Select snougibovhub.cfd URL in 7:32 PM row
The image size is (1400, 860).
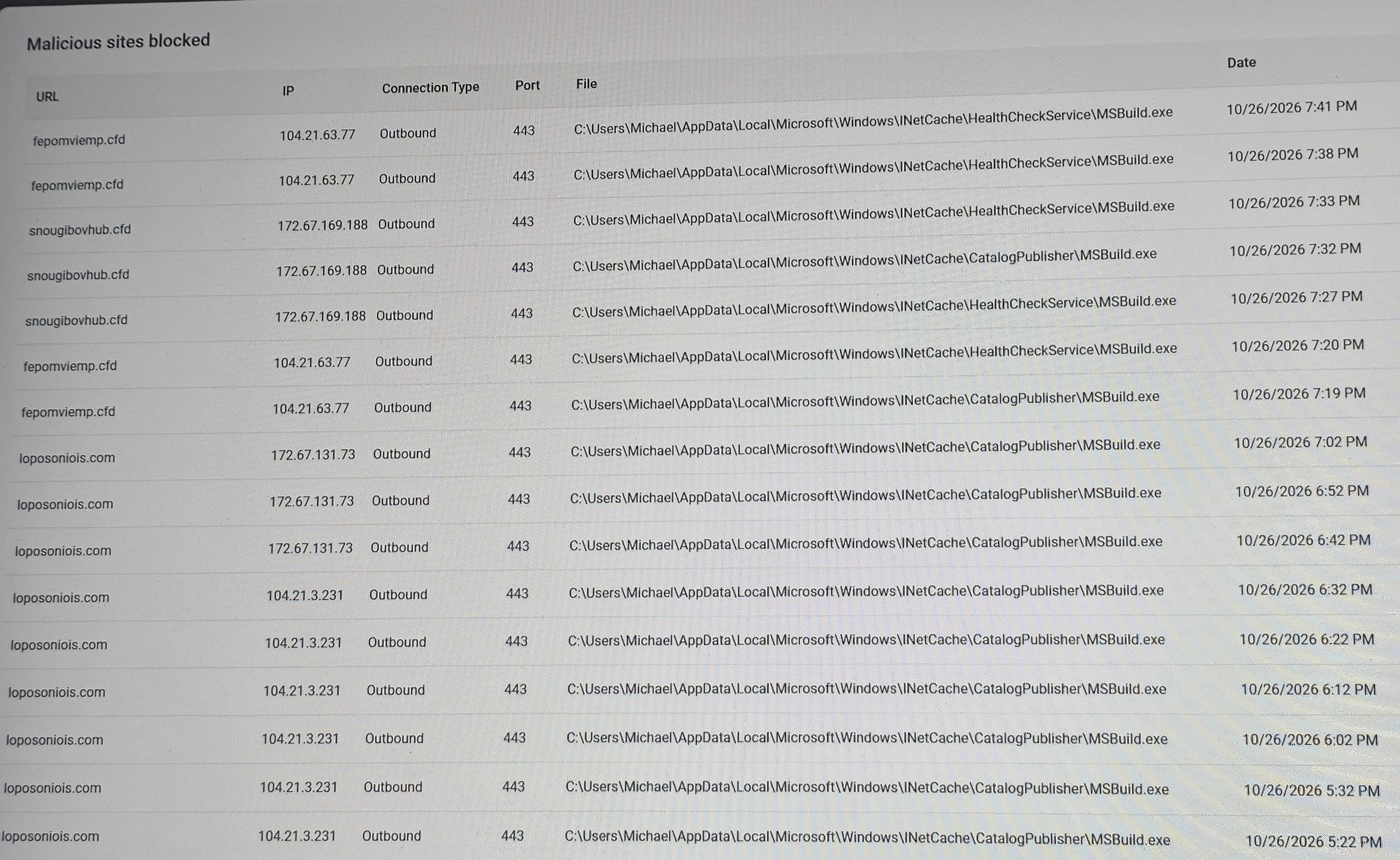[x=78, y=275]
